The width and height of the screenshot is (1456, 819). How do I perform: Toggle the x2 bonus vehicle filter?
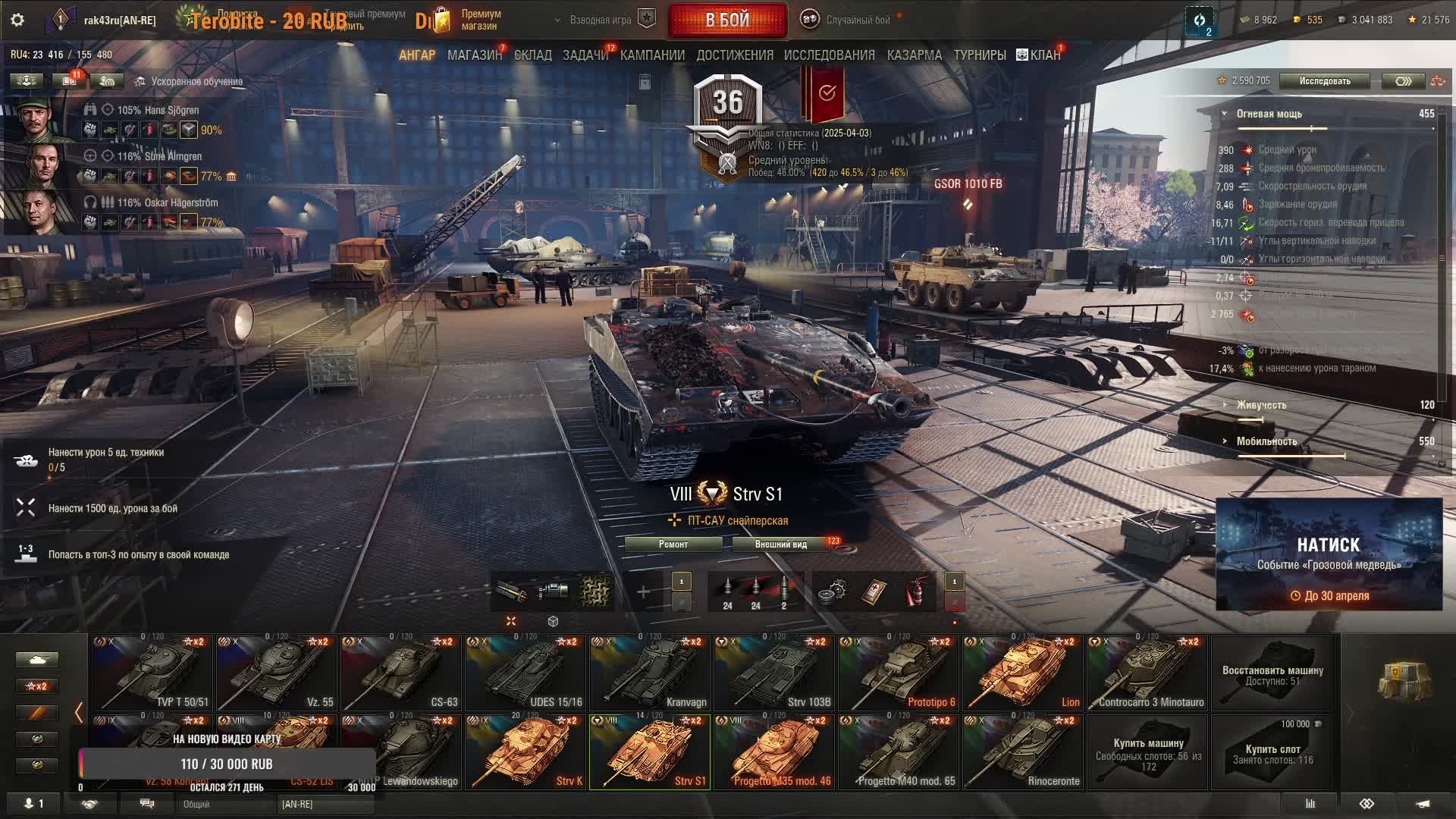[x=37, y=686]
